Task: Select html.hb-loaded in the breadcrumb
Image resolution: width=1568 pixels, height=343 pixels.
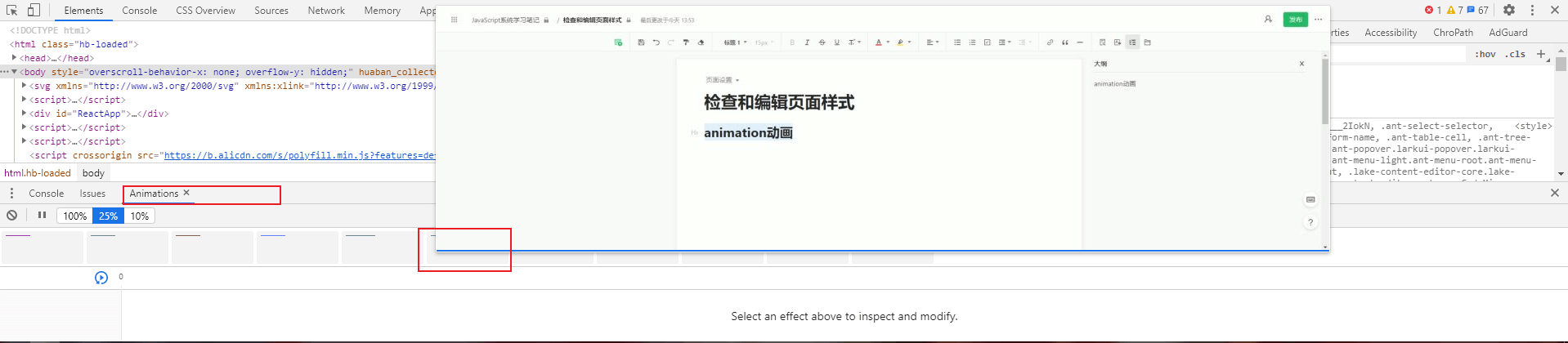Action: tap(38, 173)
